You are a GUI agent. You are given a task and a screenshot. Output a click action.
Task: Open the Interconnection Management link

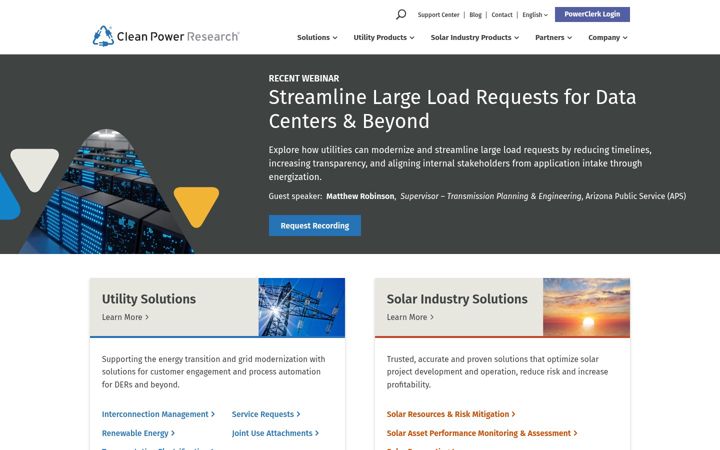click(158, 414)
